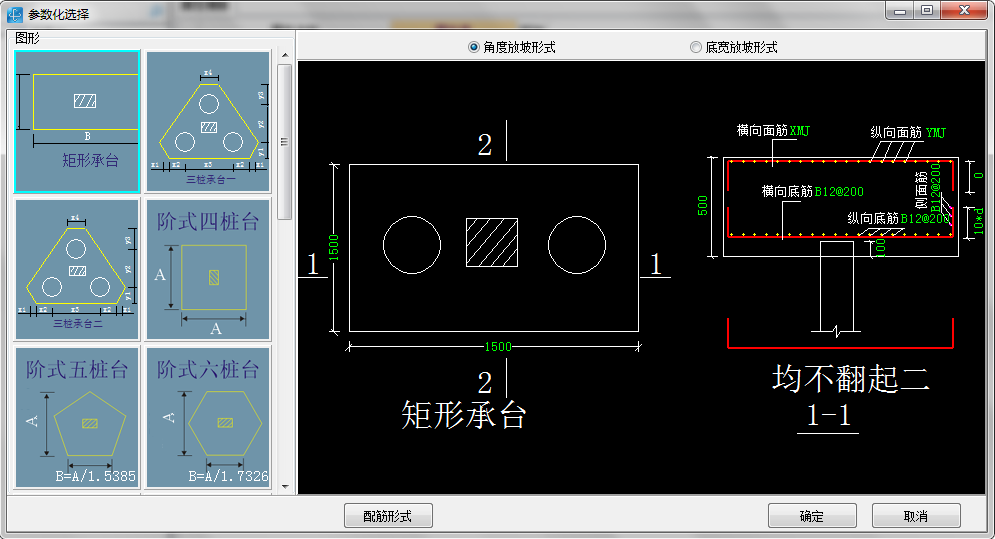
Task: Click the thumbnail list scroll-down arrow
Action: pos(285,487)
